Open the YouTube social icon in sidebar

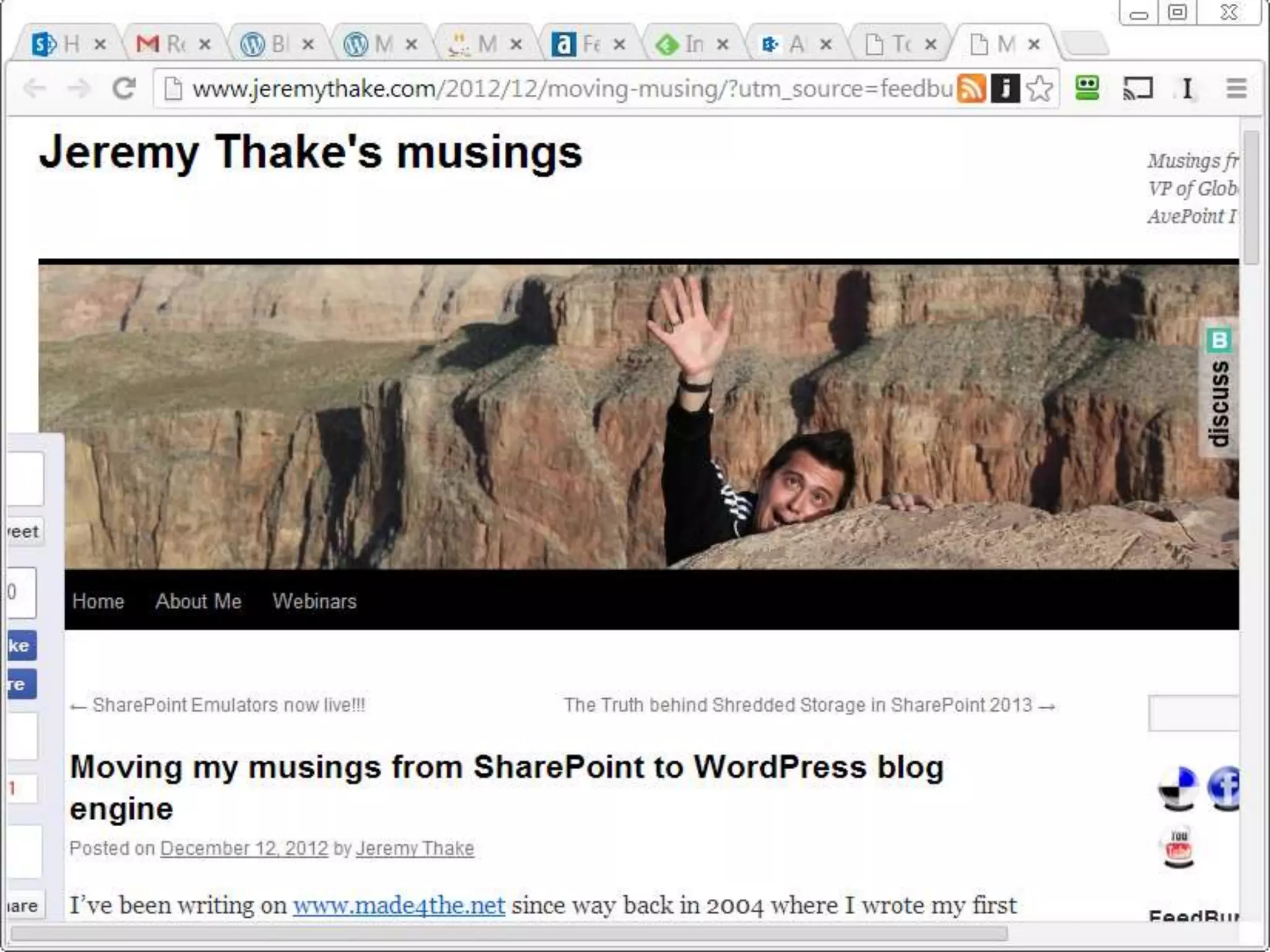[1178, 847]
